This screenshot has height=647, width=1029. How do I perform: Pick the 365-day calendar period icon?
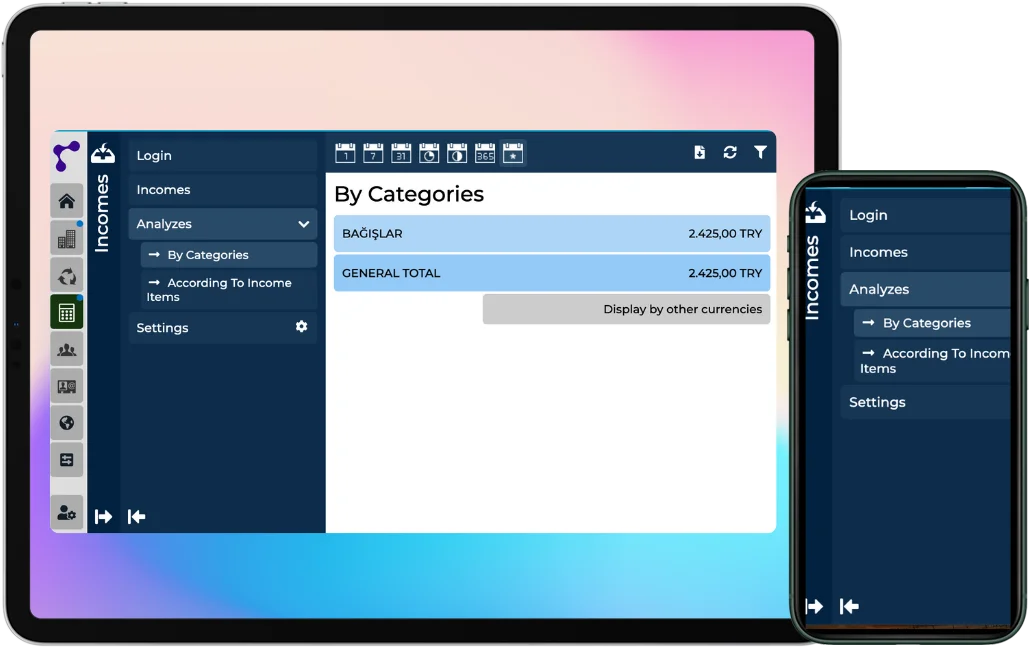tap(485, 153)
